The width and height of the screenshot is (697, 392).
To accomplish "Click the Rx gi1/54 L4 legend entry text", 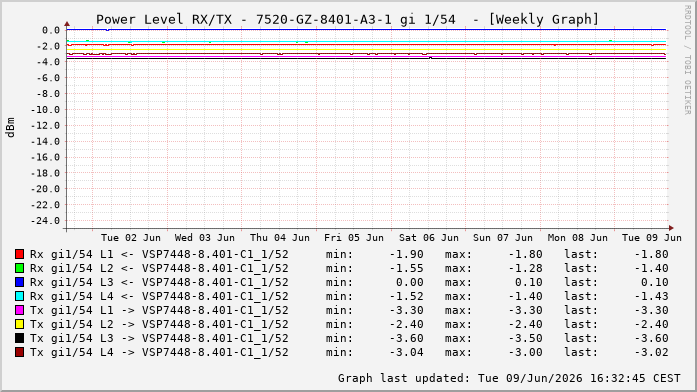I will click(159, 296).
